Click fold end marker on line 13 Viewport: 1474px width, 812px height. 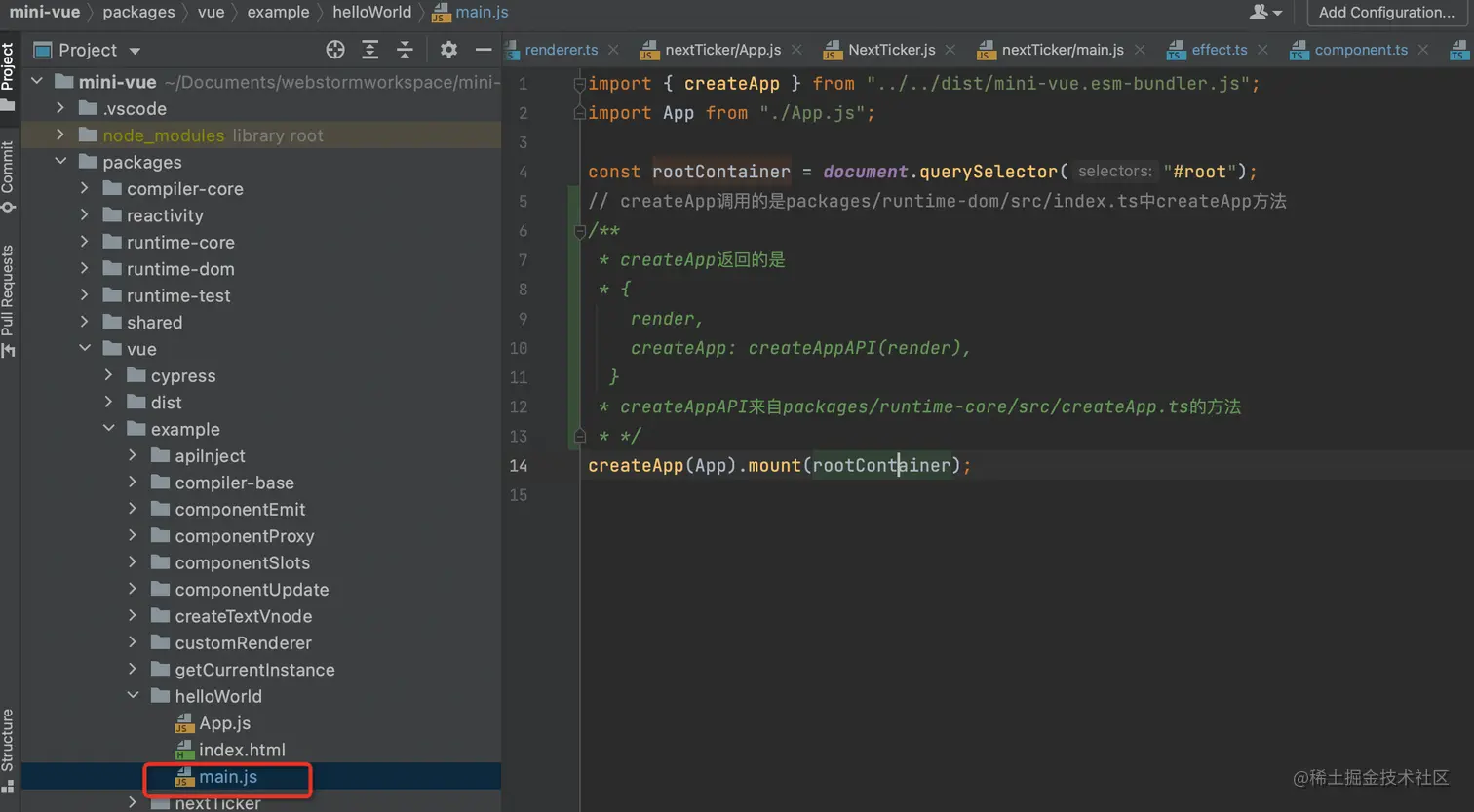tap(580, 436)
